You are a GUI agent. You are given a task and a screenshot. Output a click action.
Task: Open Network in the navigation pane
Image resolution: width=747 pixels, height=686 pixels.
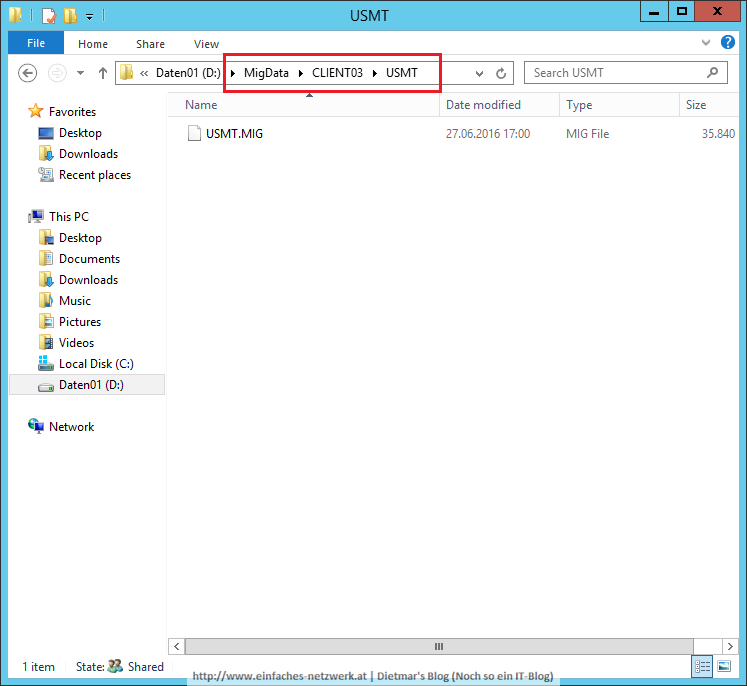tap(71, 427)
